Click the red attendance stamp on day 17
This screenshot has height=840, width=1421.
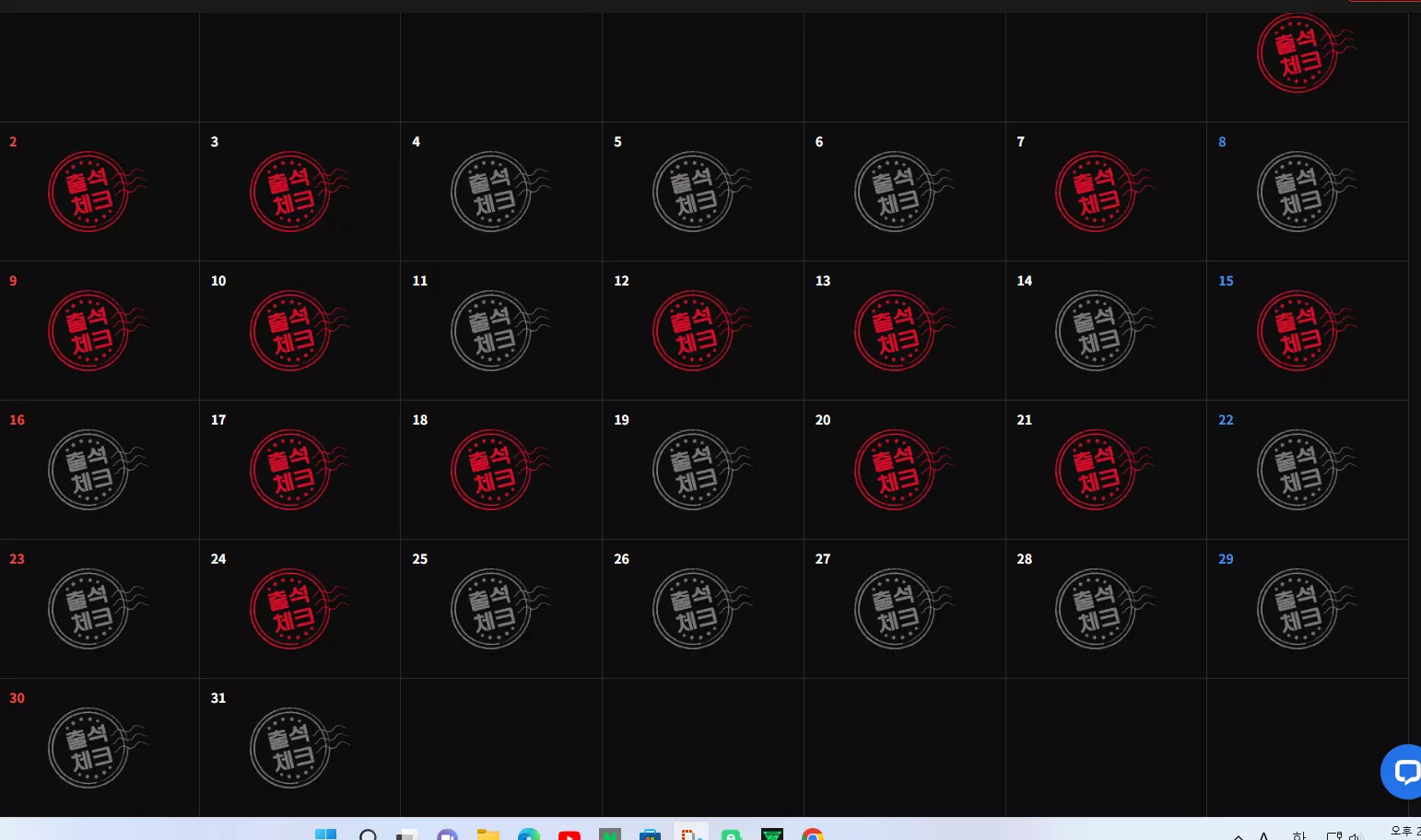299,470
